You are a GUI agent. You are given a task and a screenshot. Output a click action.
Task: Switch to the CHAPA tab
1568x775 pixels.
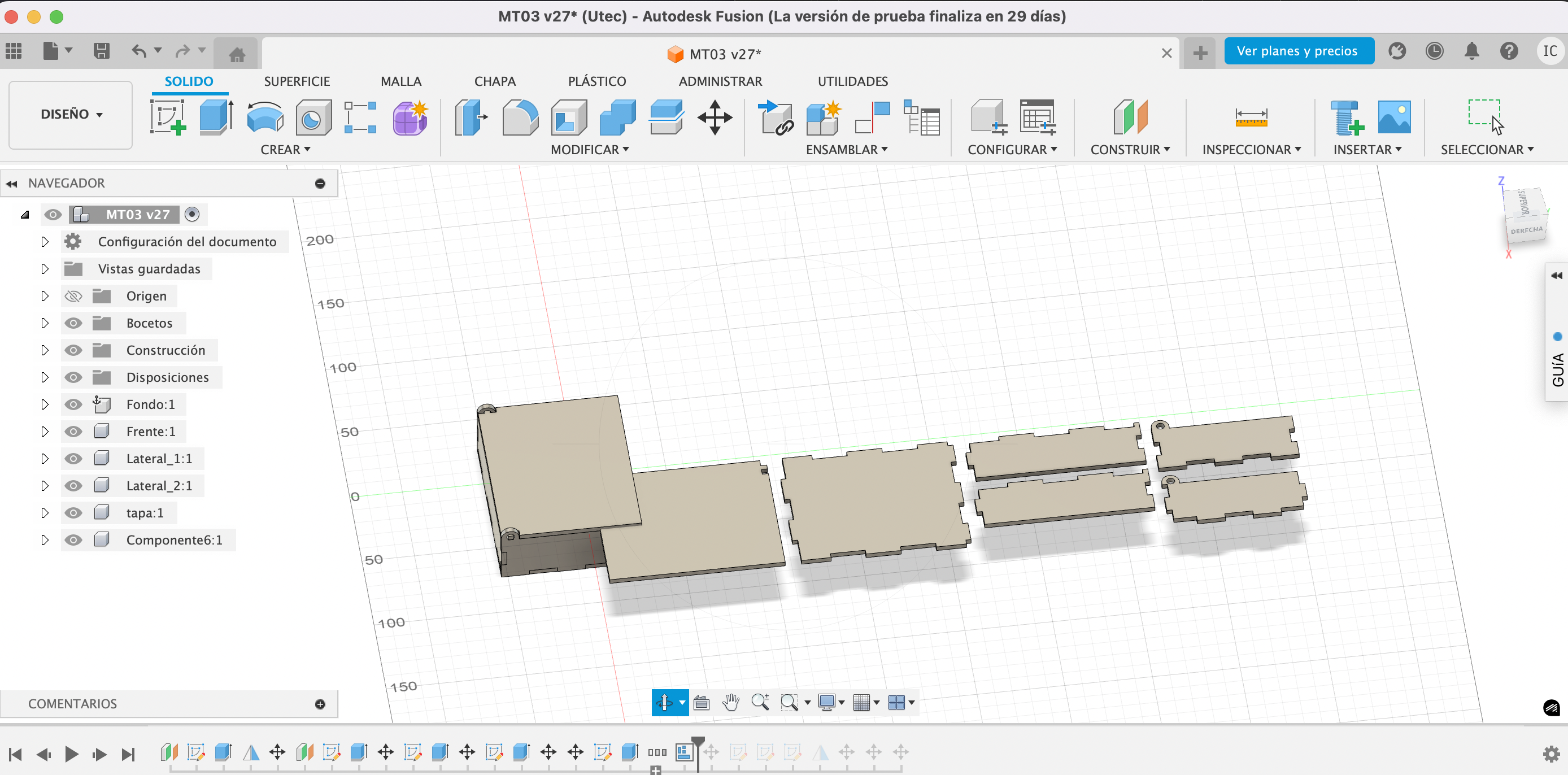point(494,81)
